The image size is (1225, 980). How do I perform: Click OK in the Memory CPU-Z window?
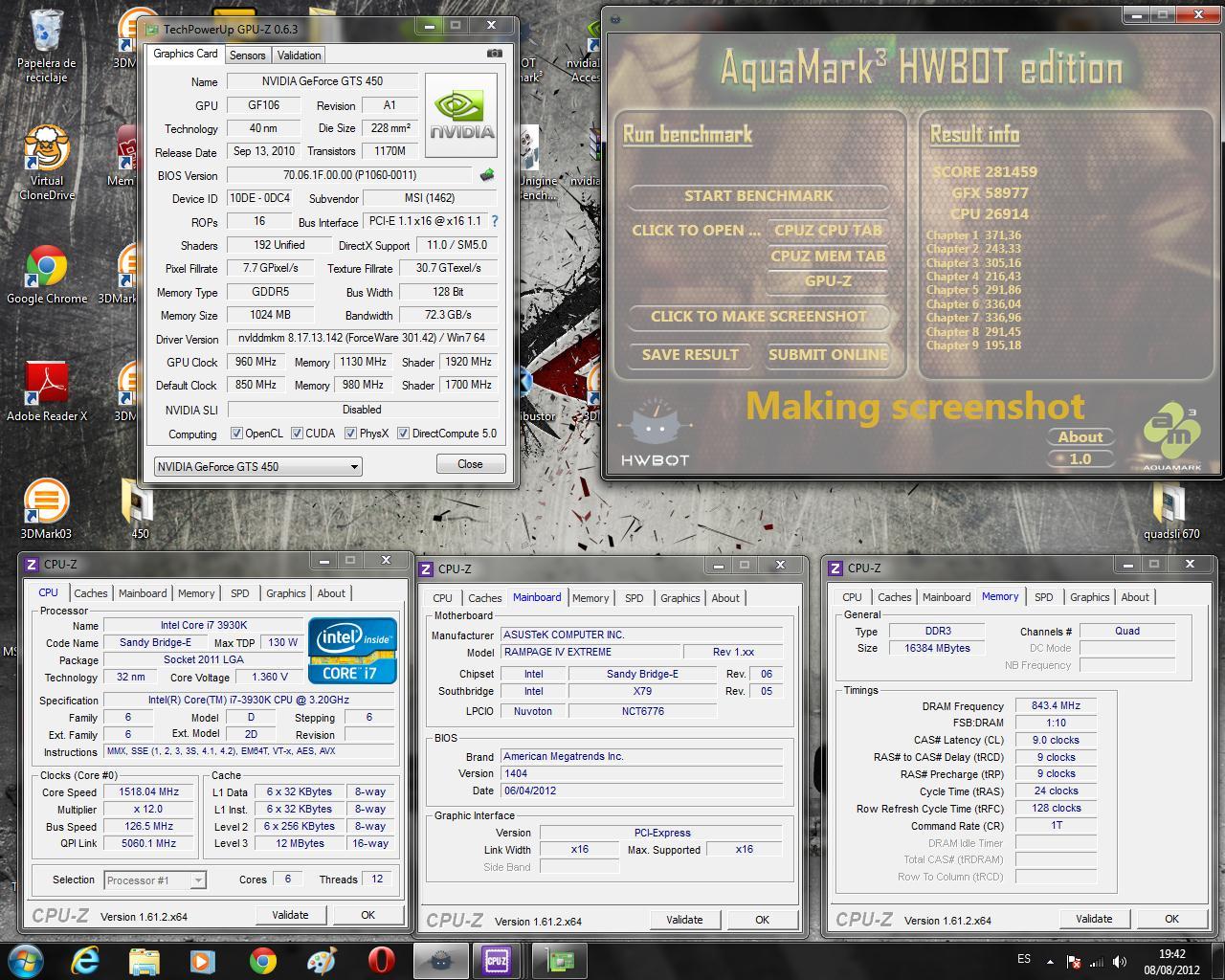point(1171,919)
